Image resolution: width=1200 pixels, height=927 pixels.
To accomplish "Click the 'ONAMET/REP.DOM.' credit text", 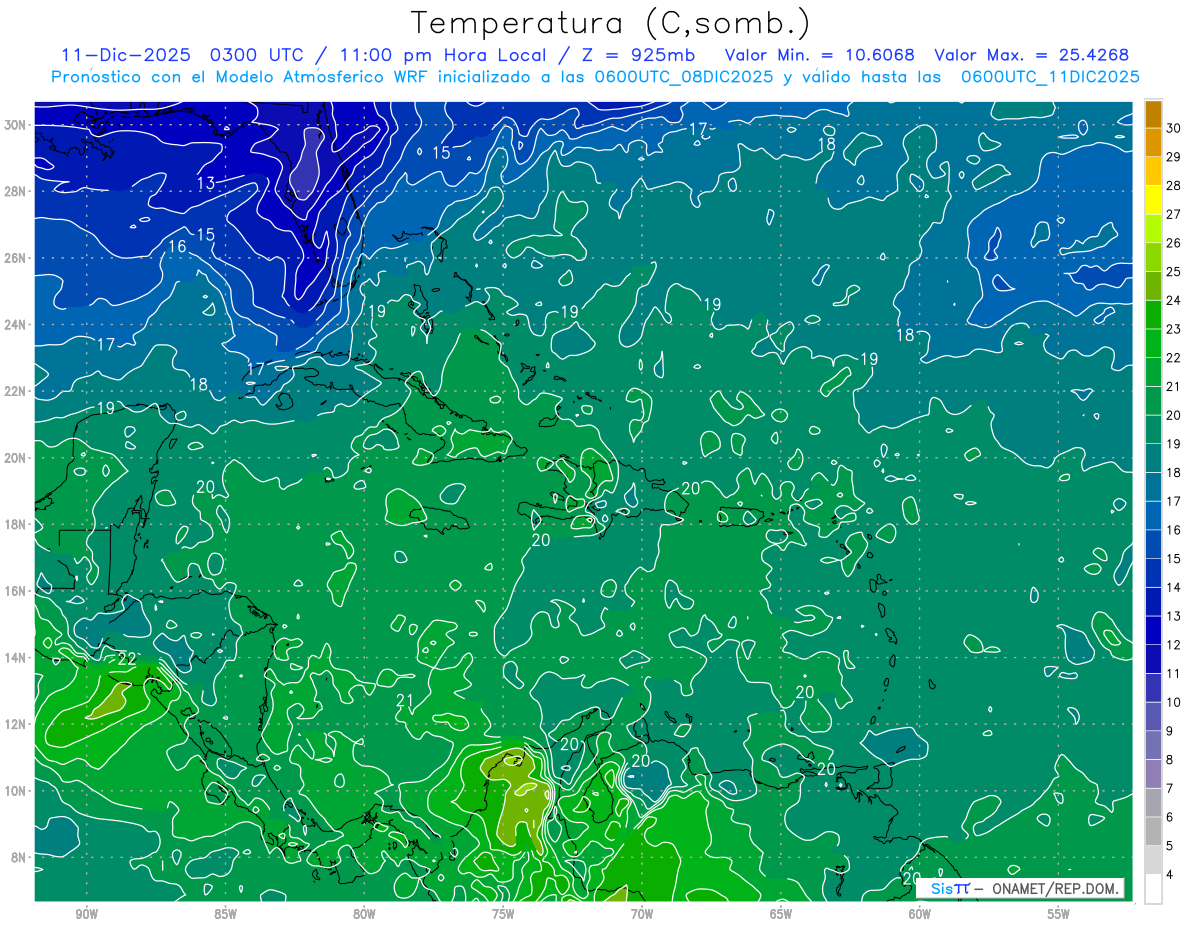I will 1056,888.
